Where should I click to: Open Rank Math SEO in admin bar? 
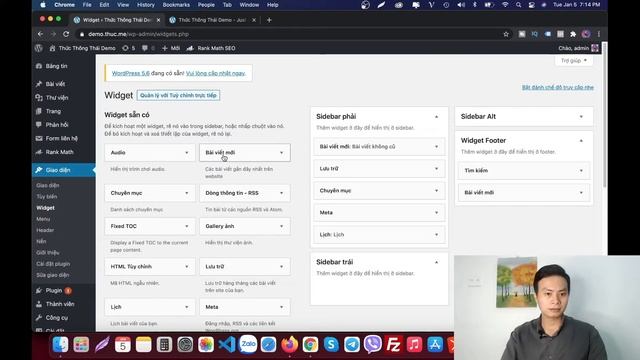(x=211, y=48)
